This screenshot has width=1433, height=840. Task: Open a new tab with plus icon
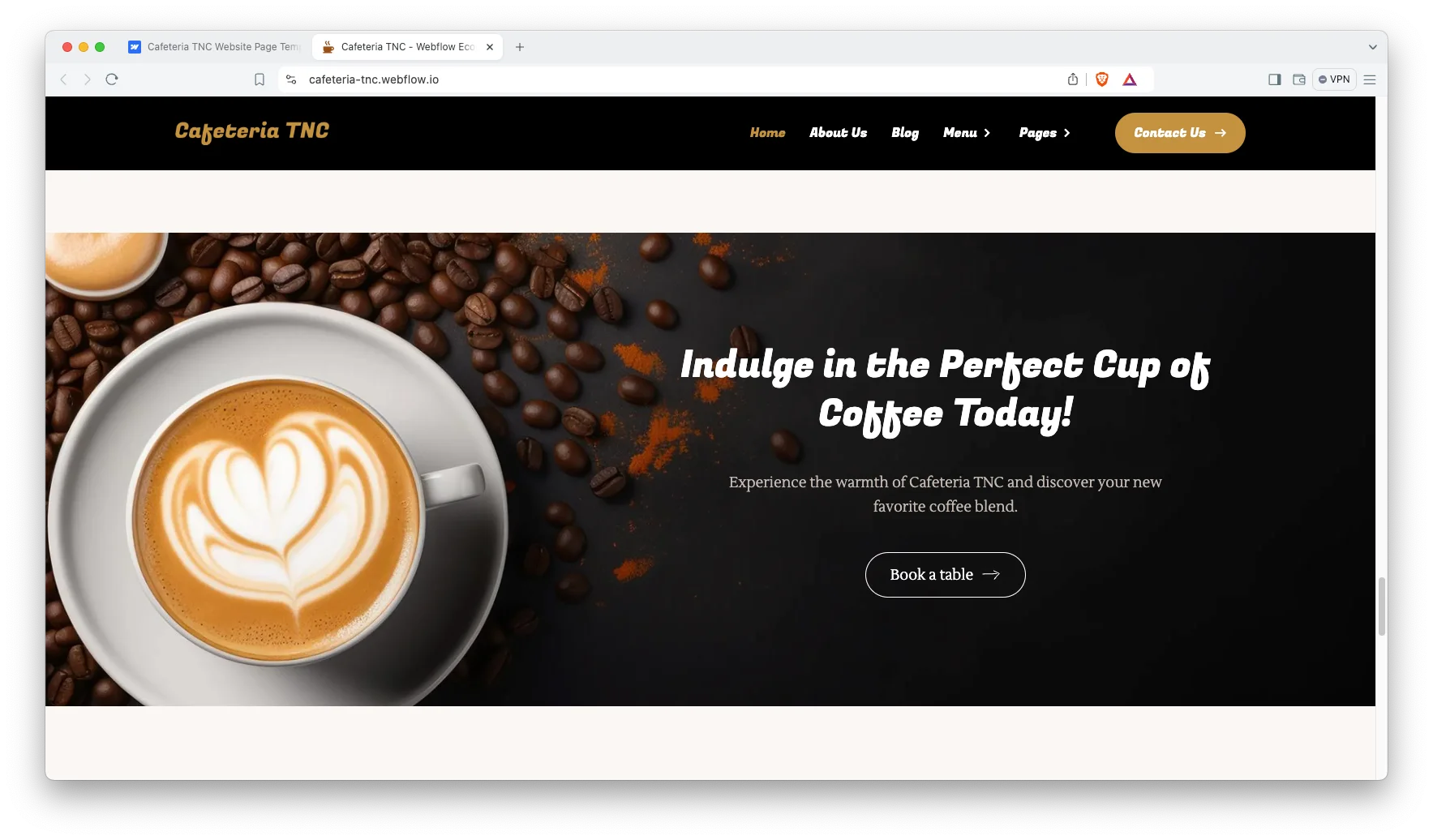click(520, 47)
